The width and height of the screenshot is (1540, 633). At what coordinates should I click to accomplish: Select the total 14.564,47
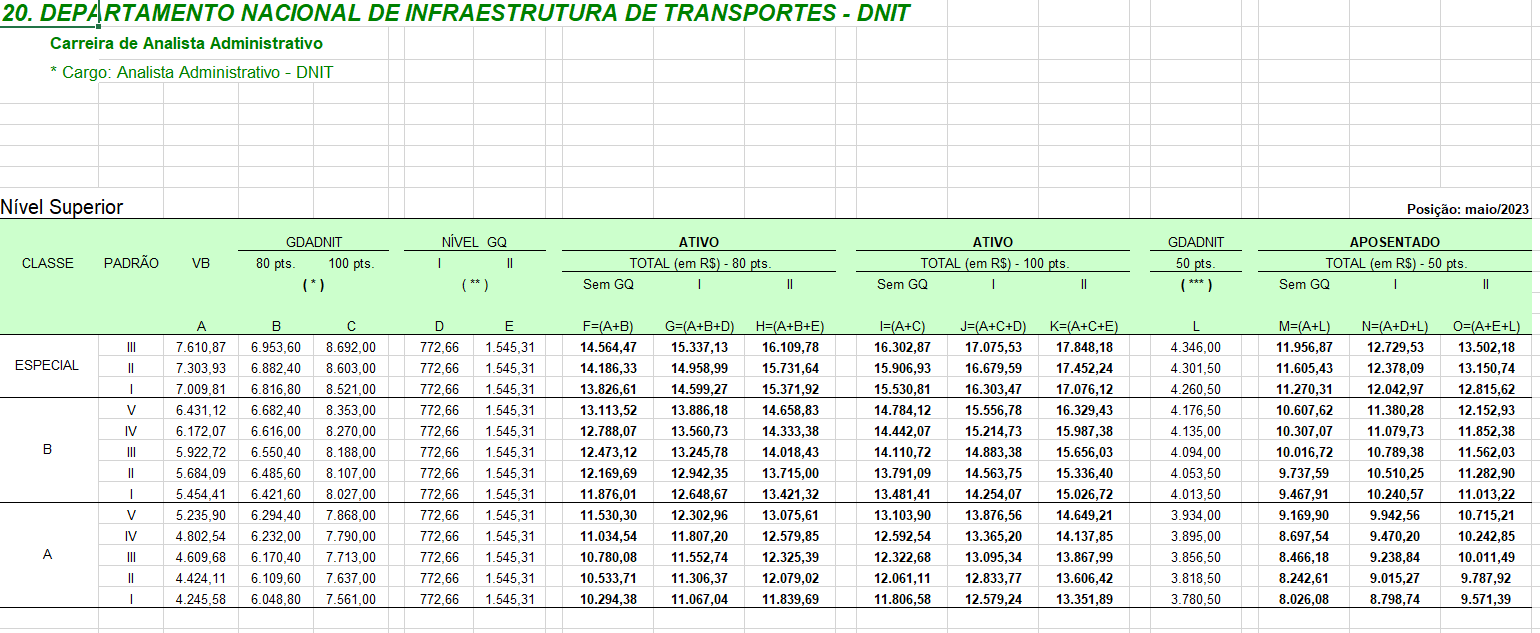tap(609, 347)
